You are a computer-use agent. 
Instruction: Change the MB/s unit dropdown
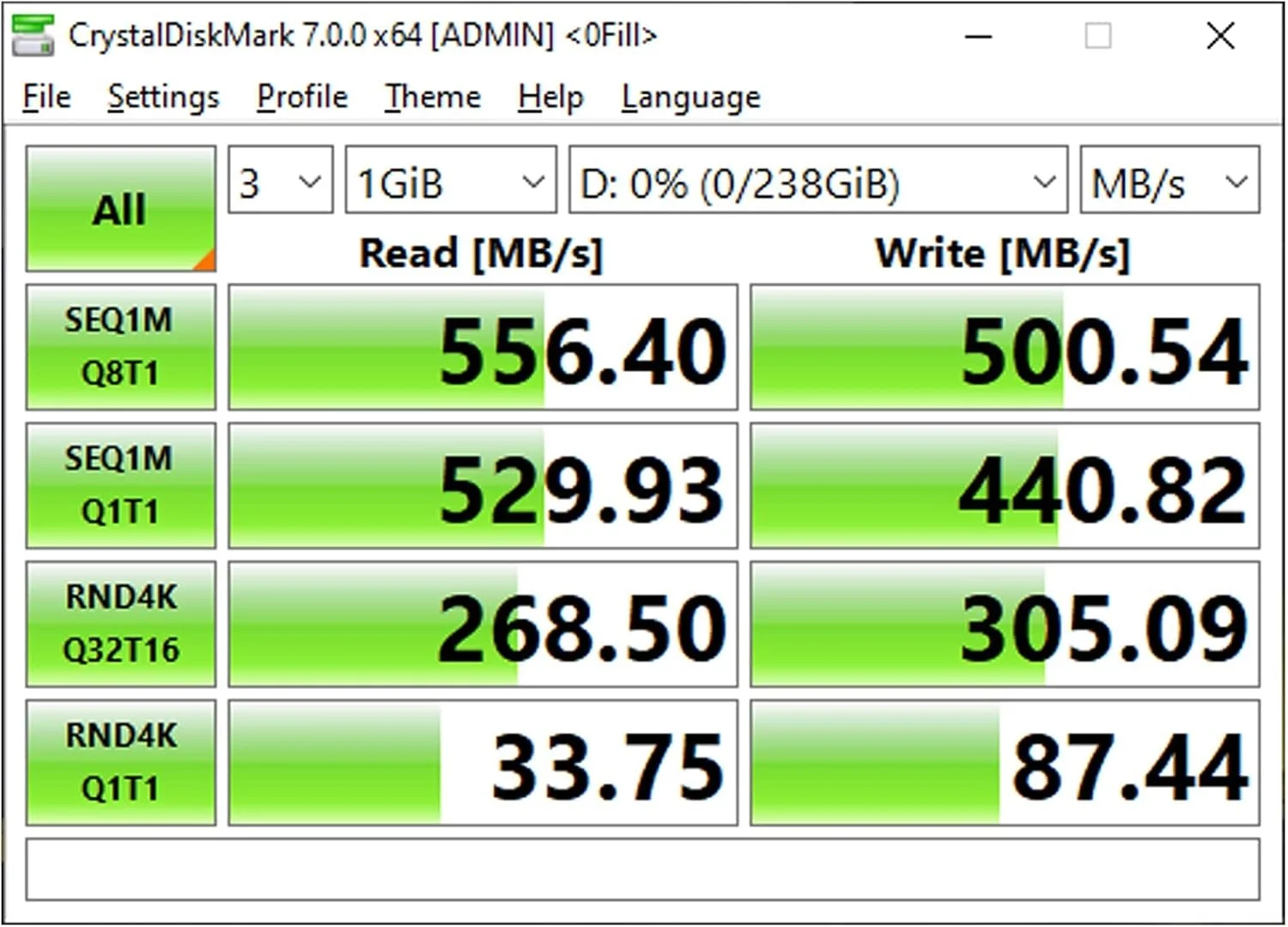click(1169, 180)
